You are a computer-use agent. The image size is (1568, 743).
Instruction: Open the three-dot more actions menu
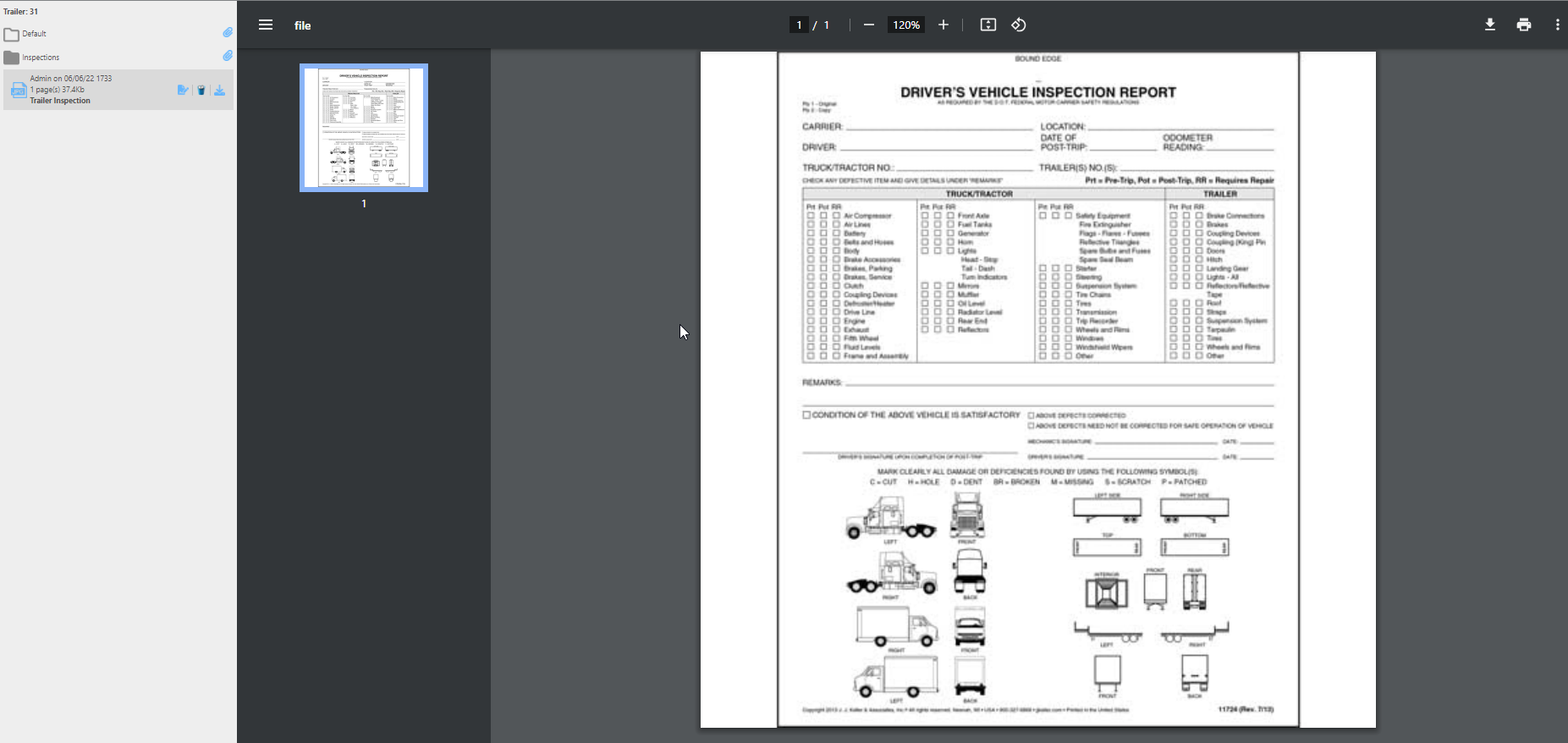(1557, 25)
